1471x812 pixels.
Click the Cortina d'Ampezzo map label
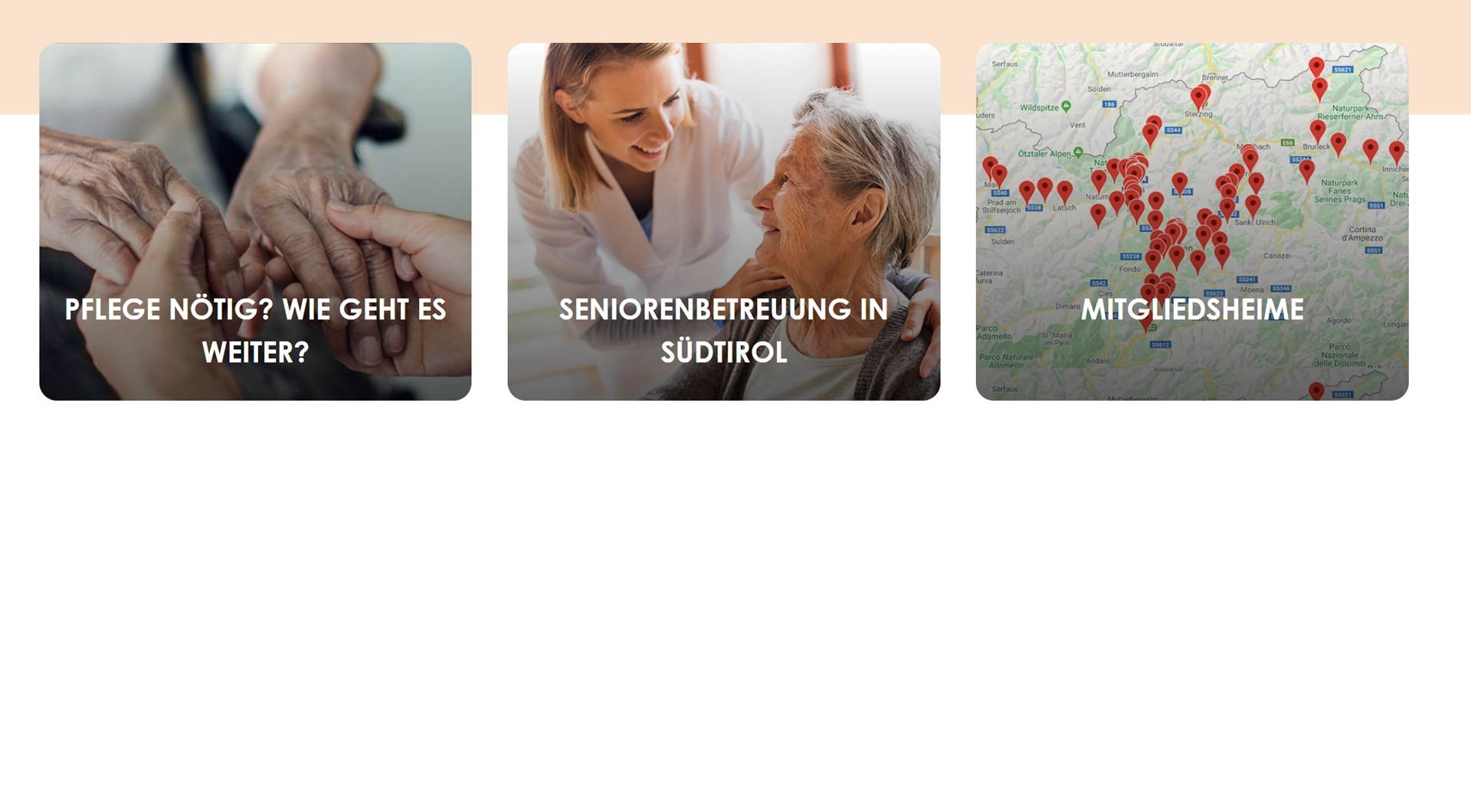click(1362, 234)
